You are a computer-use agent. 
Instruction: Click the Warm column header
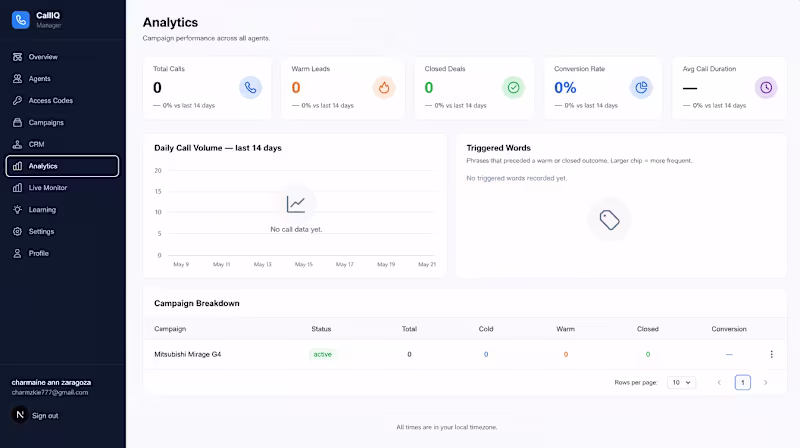click(x=565, y=329)
